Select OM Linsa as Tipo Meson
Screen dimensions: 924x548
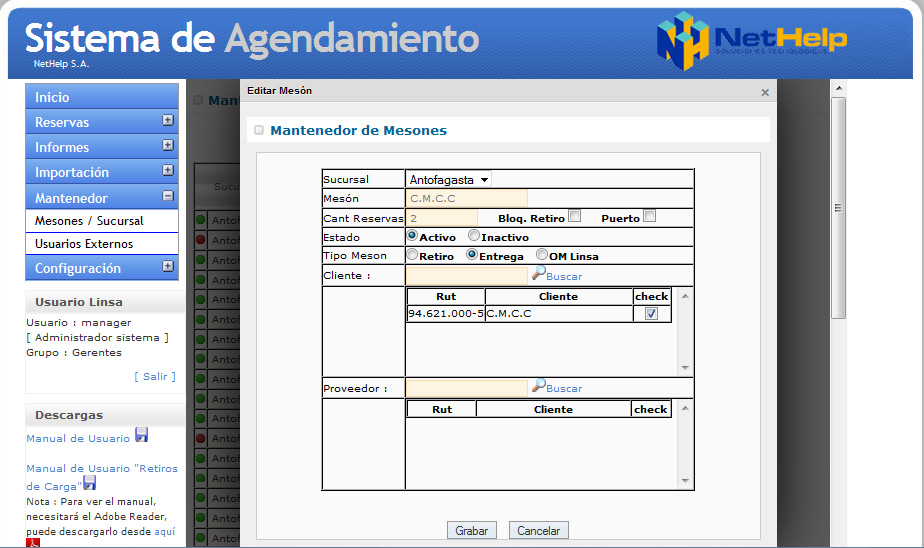coord(542,255)
